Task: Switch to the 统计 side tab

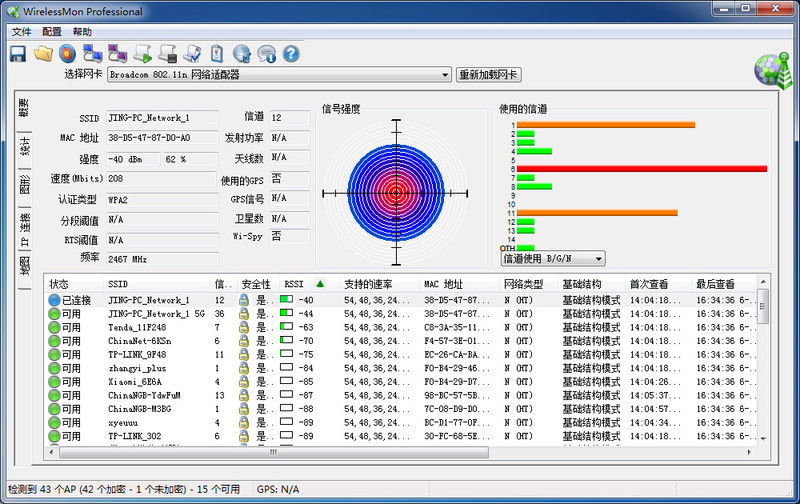Action: pyautogui.click(x=24, y=145)
